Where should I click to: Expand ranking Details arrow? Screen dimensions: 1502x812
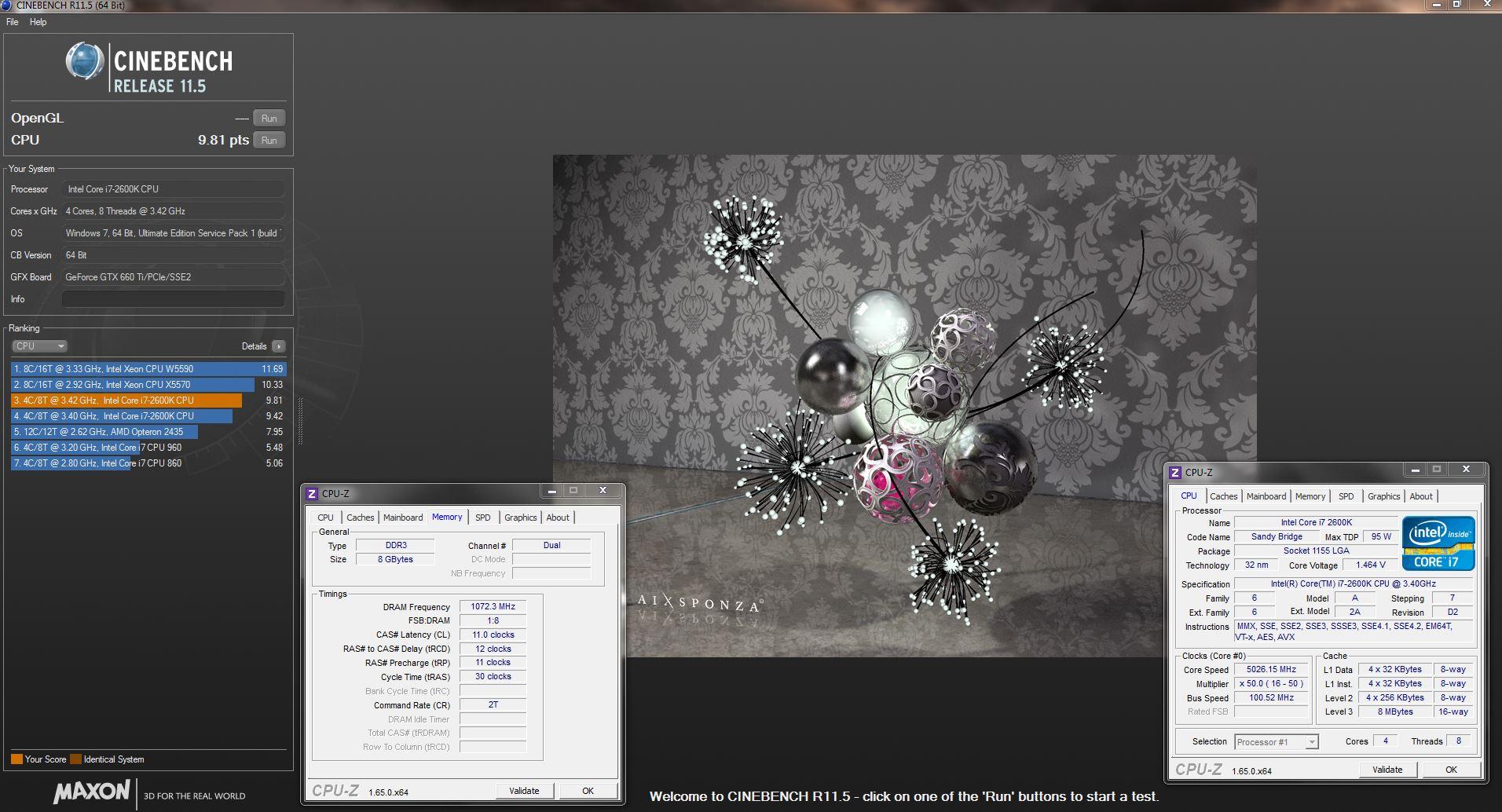[279, 346]
